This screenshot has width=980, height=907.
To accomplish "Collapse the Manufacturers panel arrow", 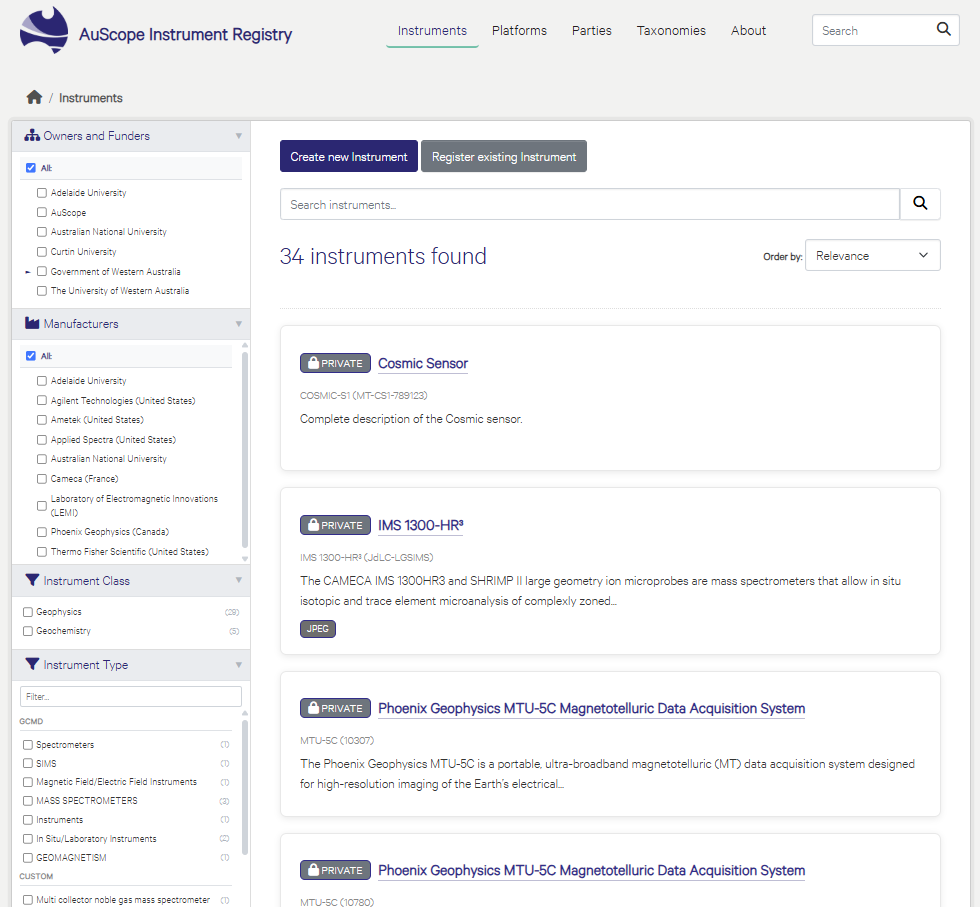I will [x=238, y=324].
